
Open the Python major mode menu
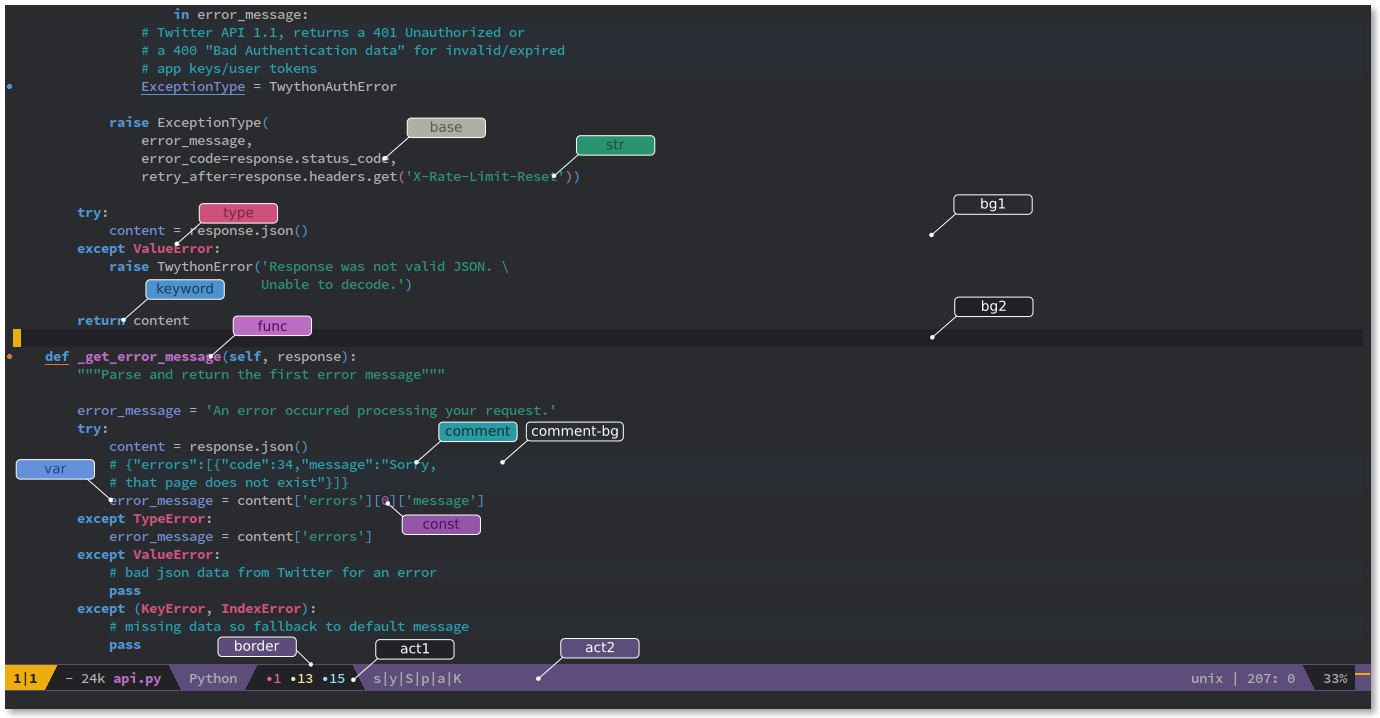pos(213,679)
